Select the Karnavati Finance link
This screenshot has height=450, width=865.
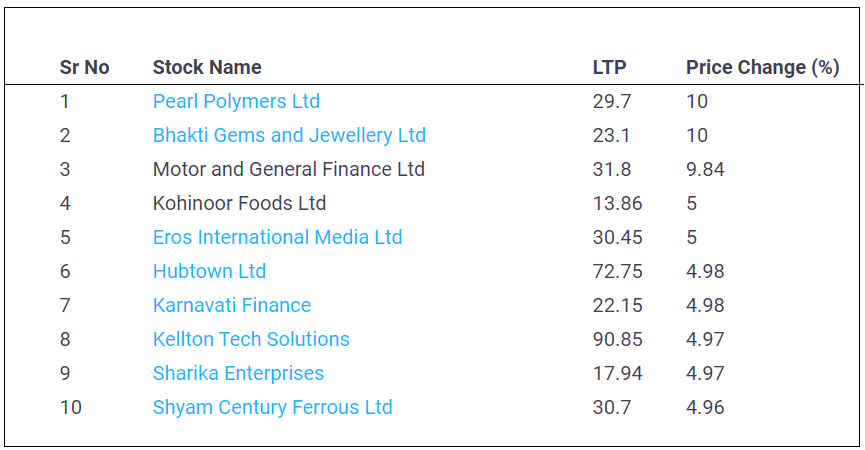pyautogui.click(x=232, y=305)
